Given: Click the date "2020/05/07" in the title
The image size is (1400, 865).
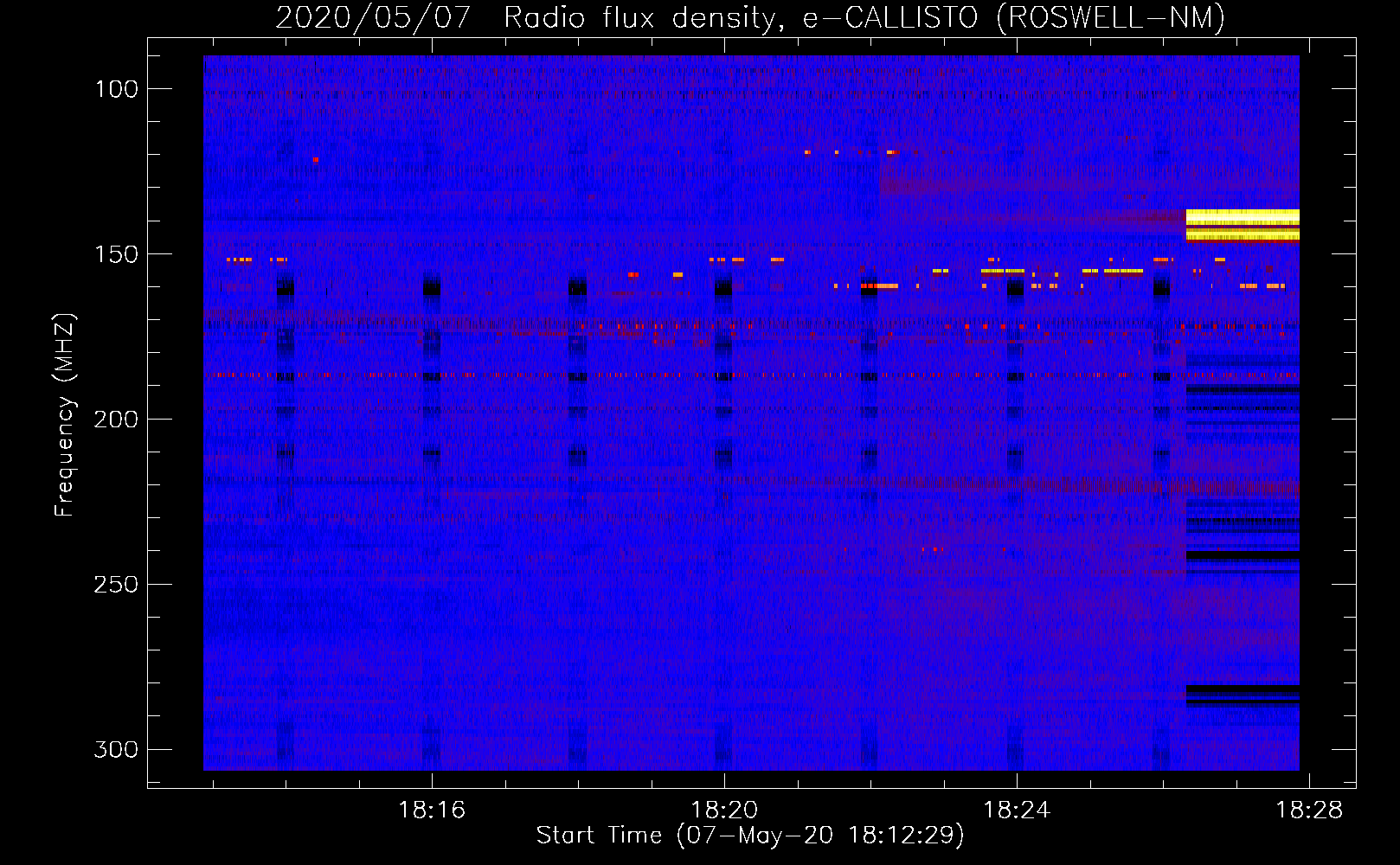Looking at the screenshot, I should 373,17.
